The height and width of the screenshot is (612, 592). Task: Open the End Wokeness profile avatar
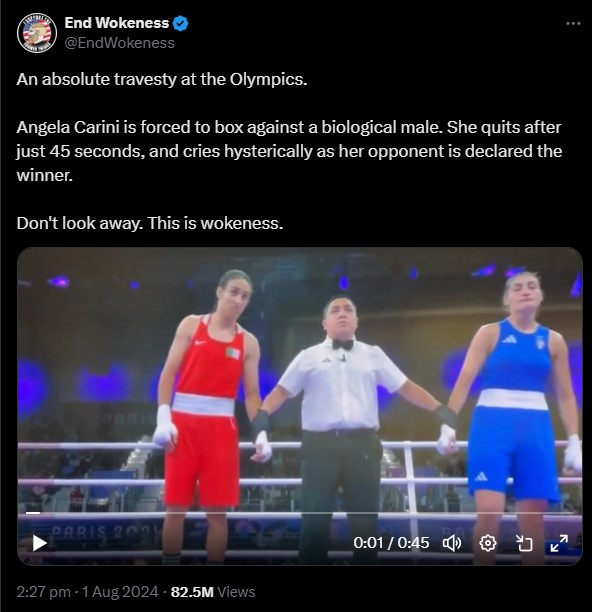(x=37, y=33)
